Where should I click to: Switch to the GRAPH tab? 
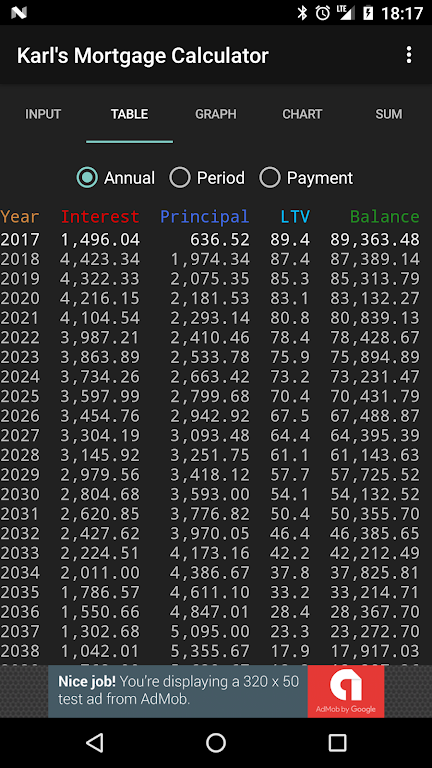pyautogui.click(x=216, y=114)
